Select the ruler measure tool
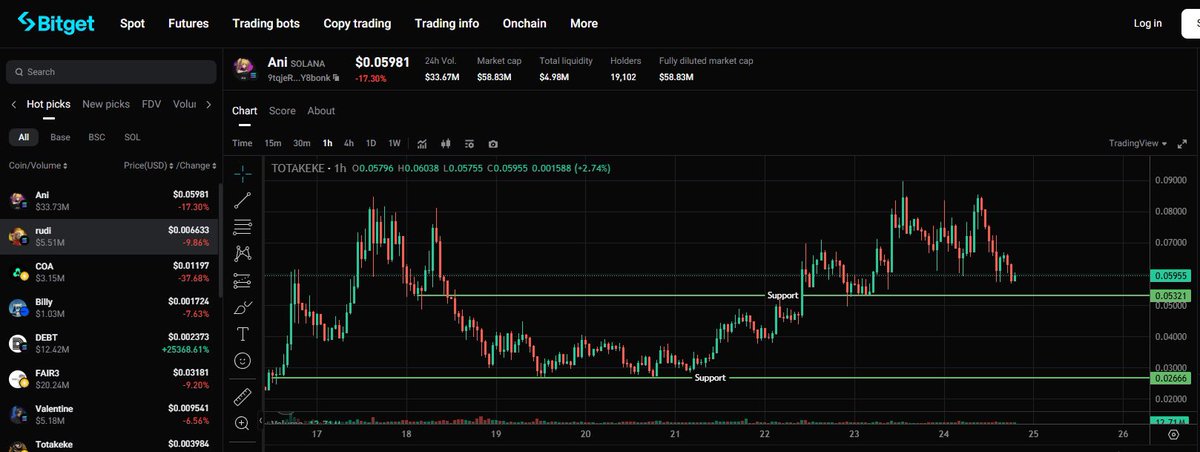The width and height of the screenshot is (1200, 452). click(x=243, y=396)
